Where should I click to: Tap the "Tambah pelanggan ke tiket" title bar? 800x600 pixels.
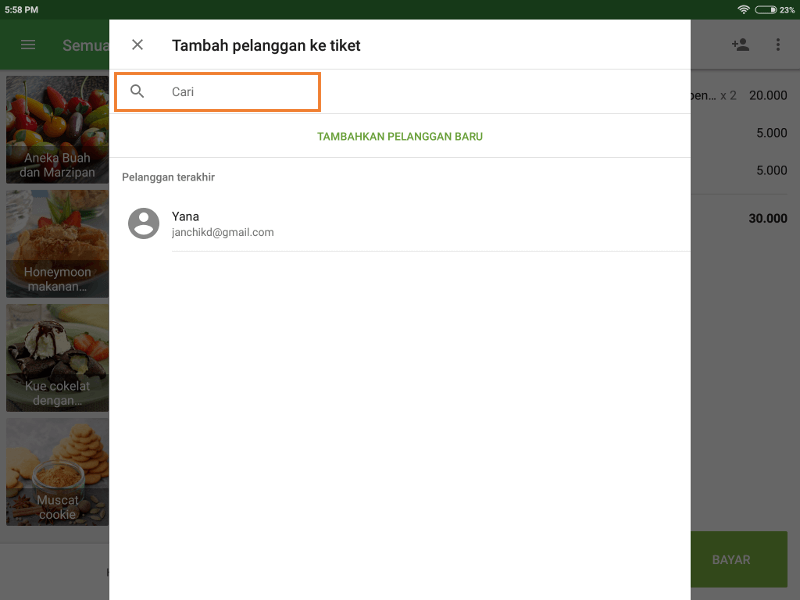[267, 45]
